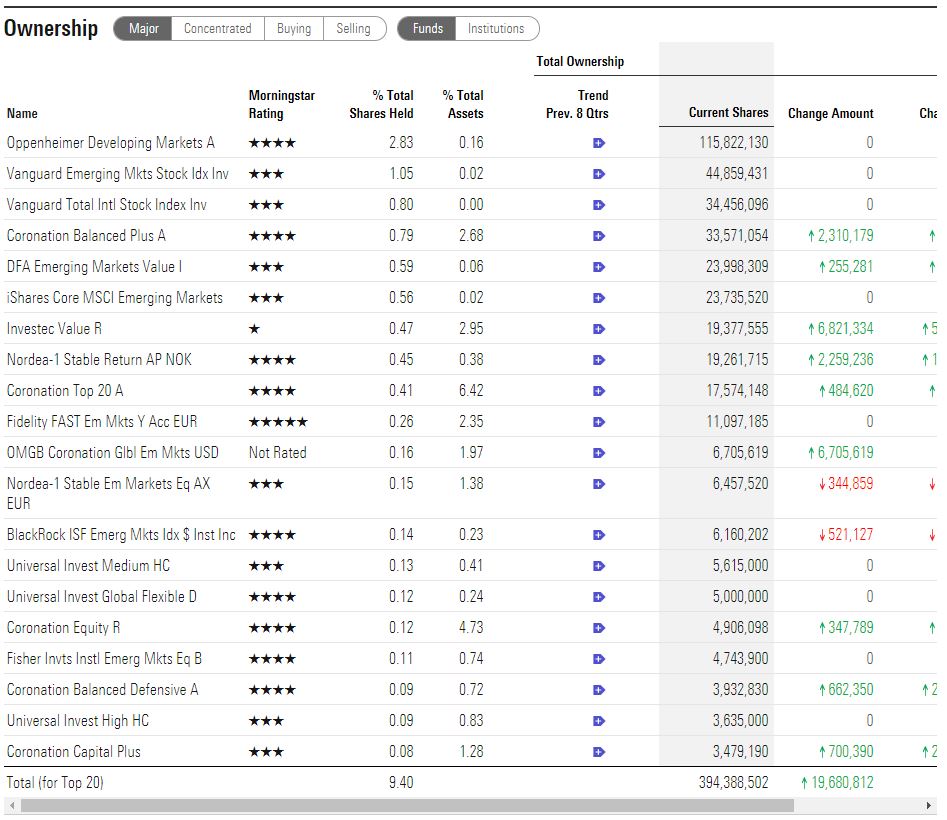Open DFA Emerging Markets Value I trend icon
The height and width of the screenshot is (820, 947).
coord(597,266)
